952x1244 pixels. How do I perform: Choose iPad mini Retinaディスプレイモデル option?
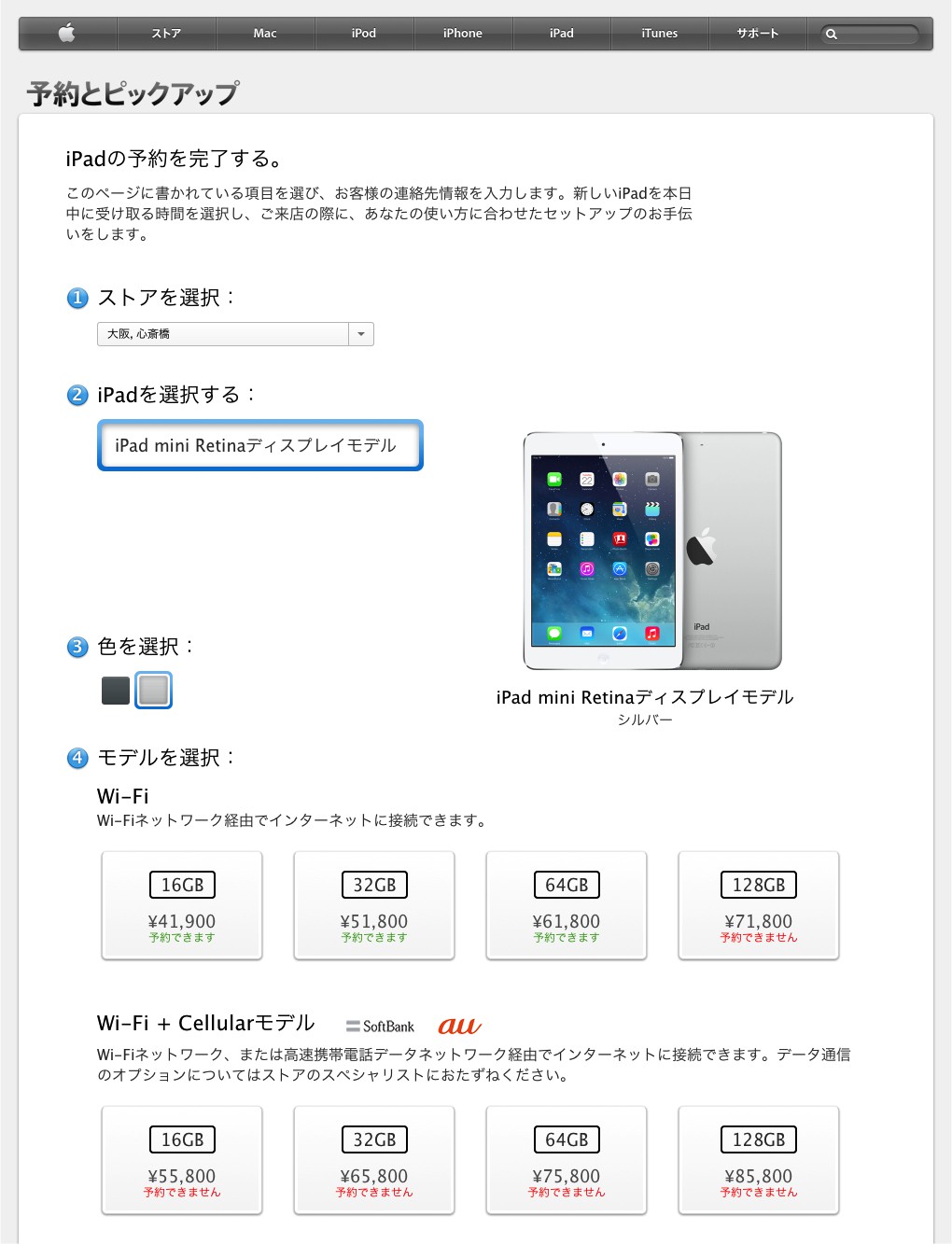tap(260, 445)
